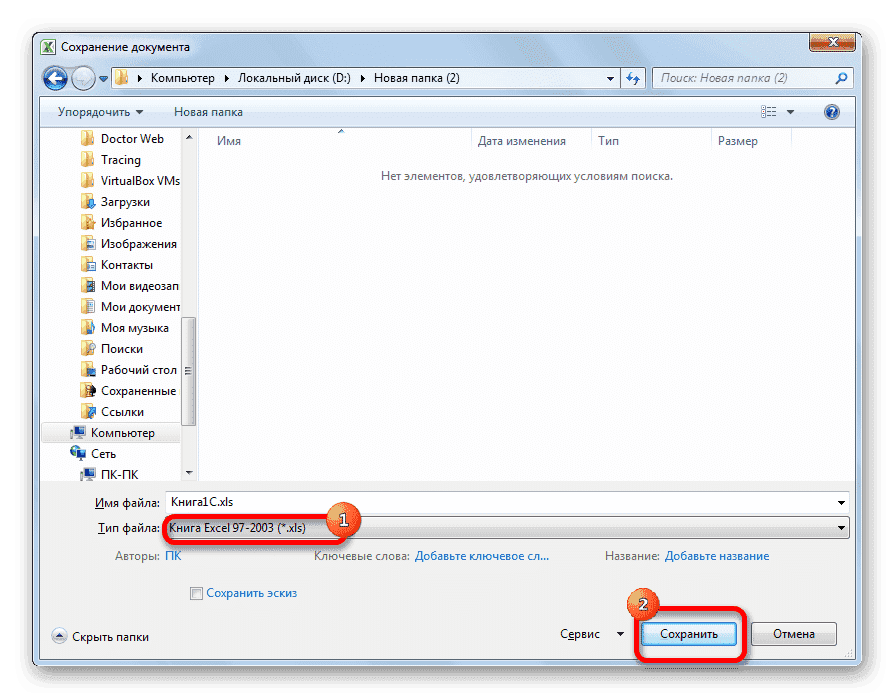Select Сеть in the navigation pane
The width and height of the screenshot is (895, 699).
104,453
